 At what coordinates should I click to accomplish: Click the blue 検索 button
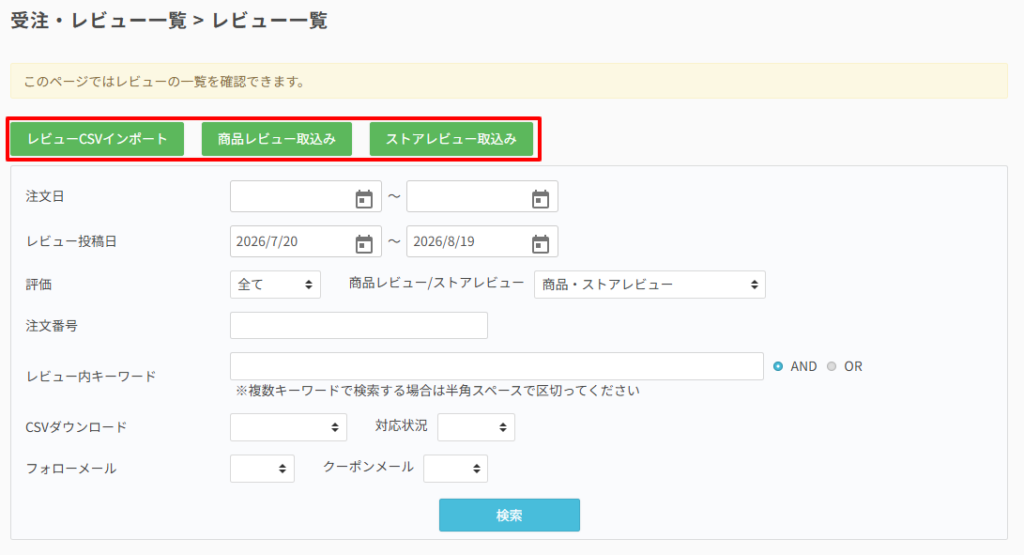coord(509,515)
